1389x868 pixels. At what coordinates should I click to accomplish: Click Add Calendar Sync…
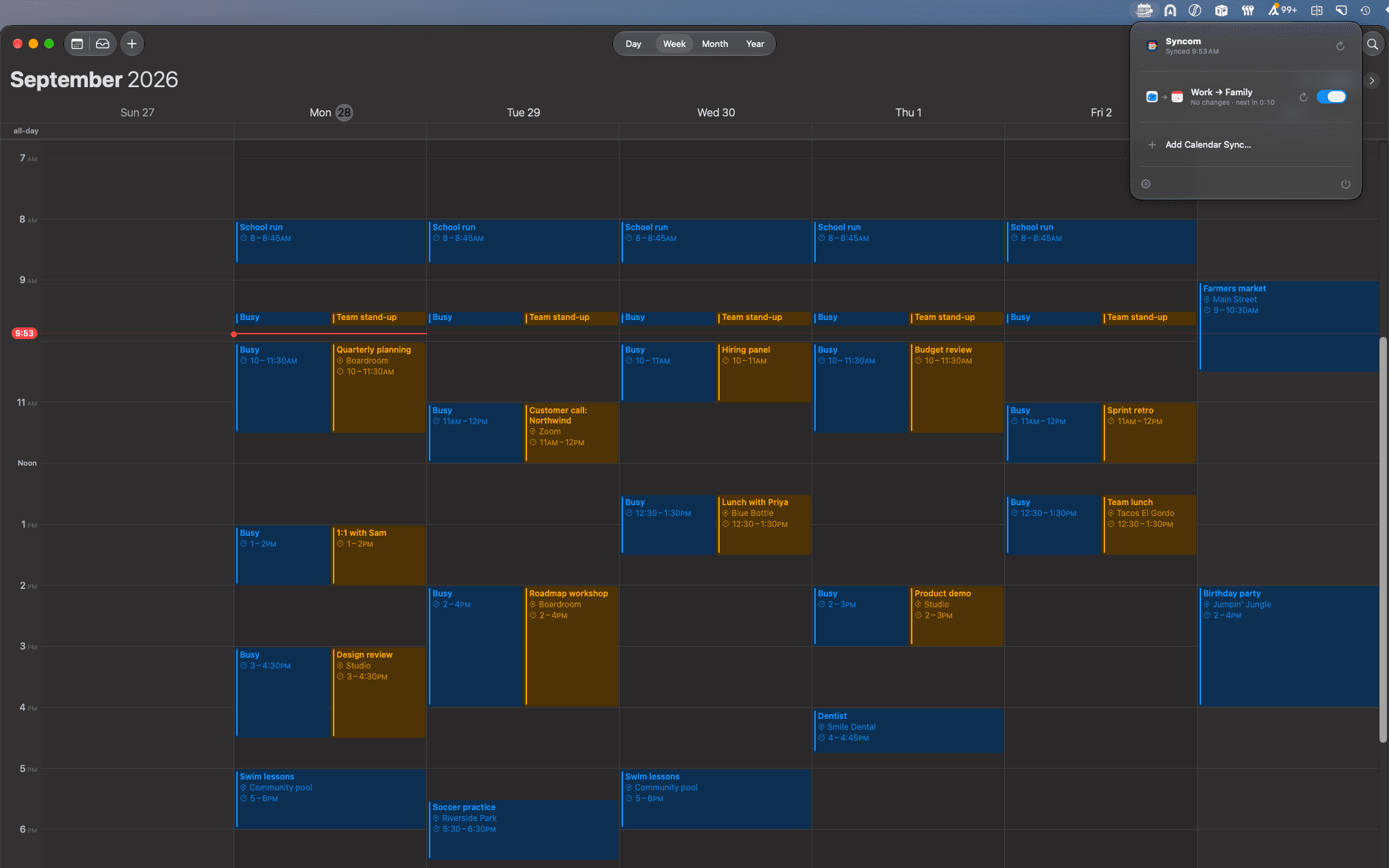[1208, 144]
